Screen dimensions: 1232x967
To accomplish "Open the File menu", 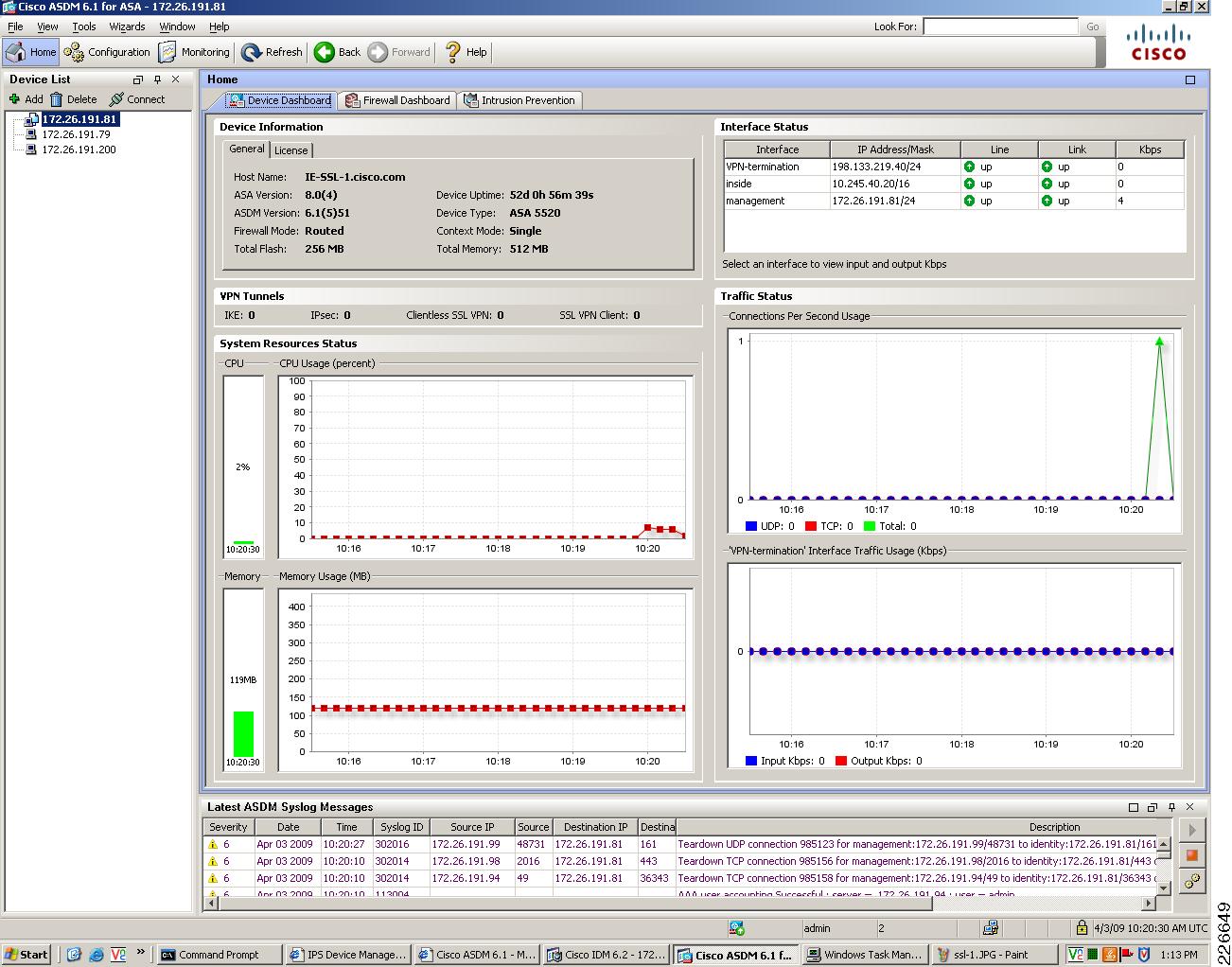I will pos(15,26).
